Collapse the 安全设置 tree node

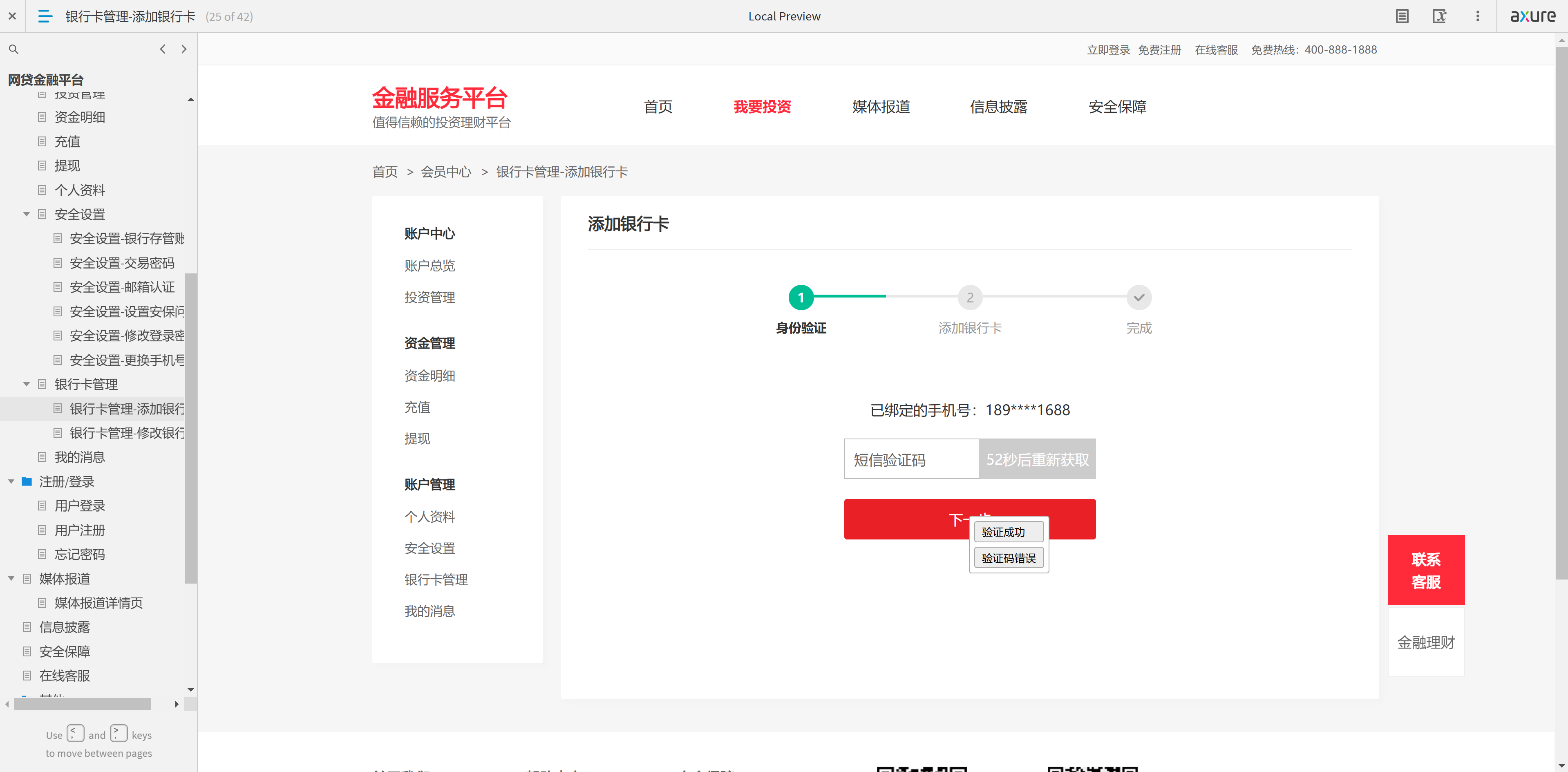click(26, 214)
